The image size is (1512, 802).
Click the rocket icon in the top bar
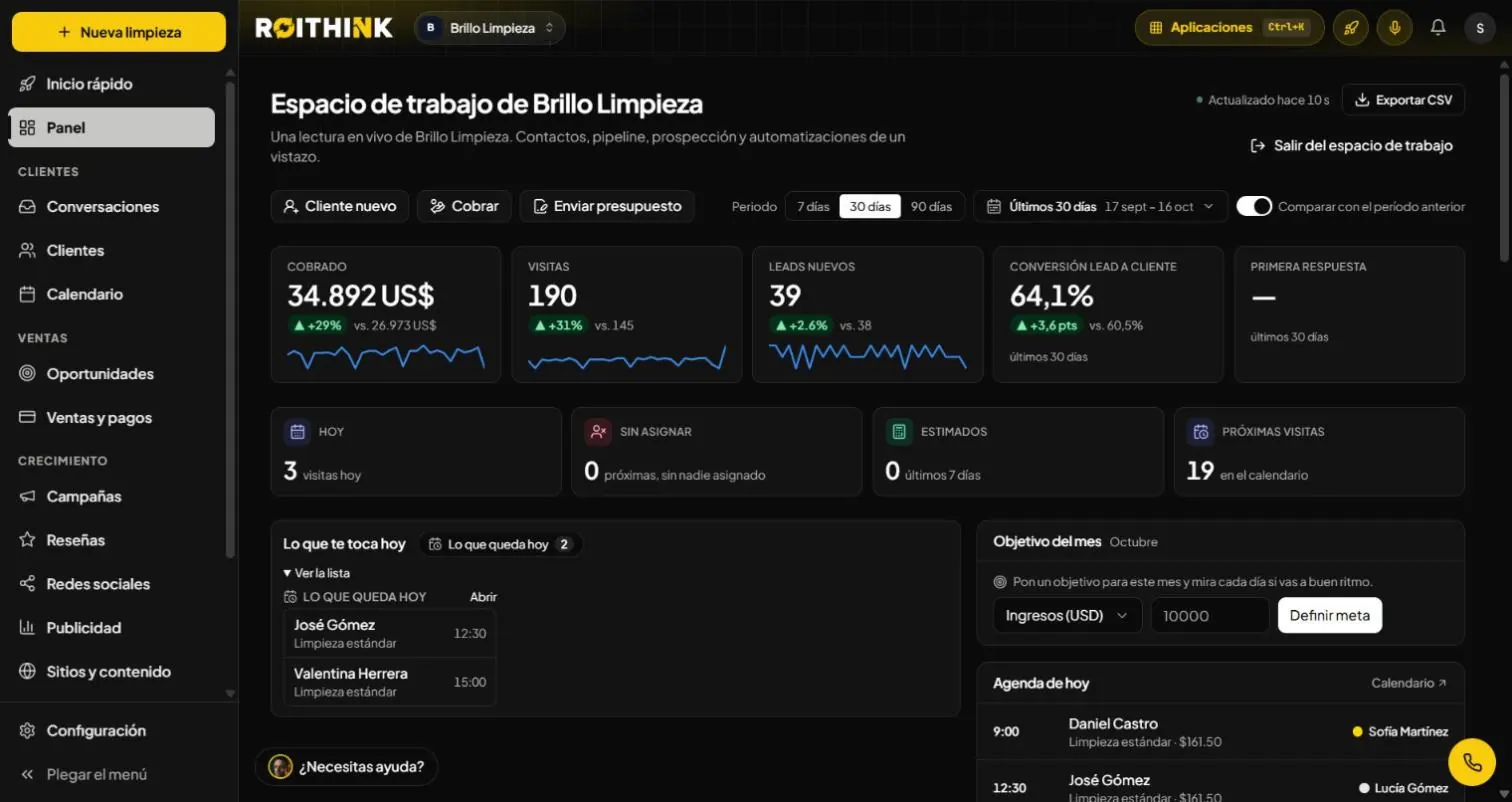(1351, 28)
